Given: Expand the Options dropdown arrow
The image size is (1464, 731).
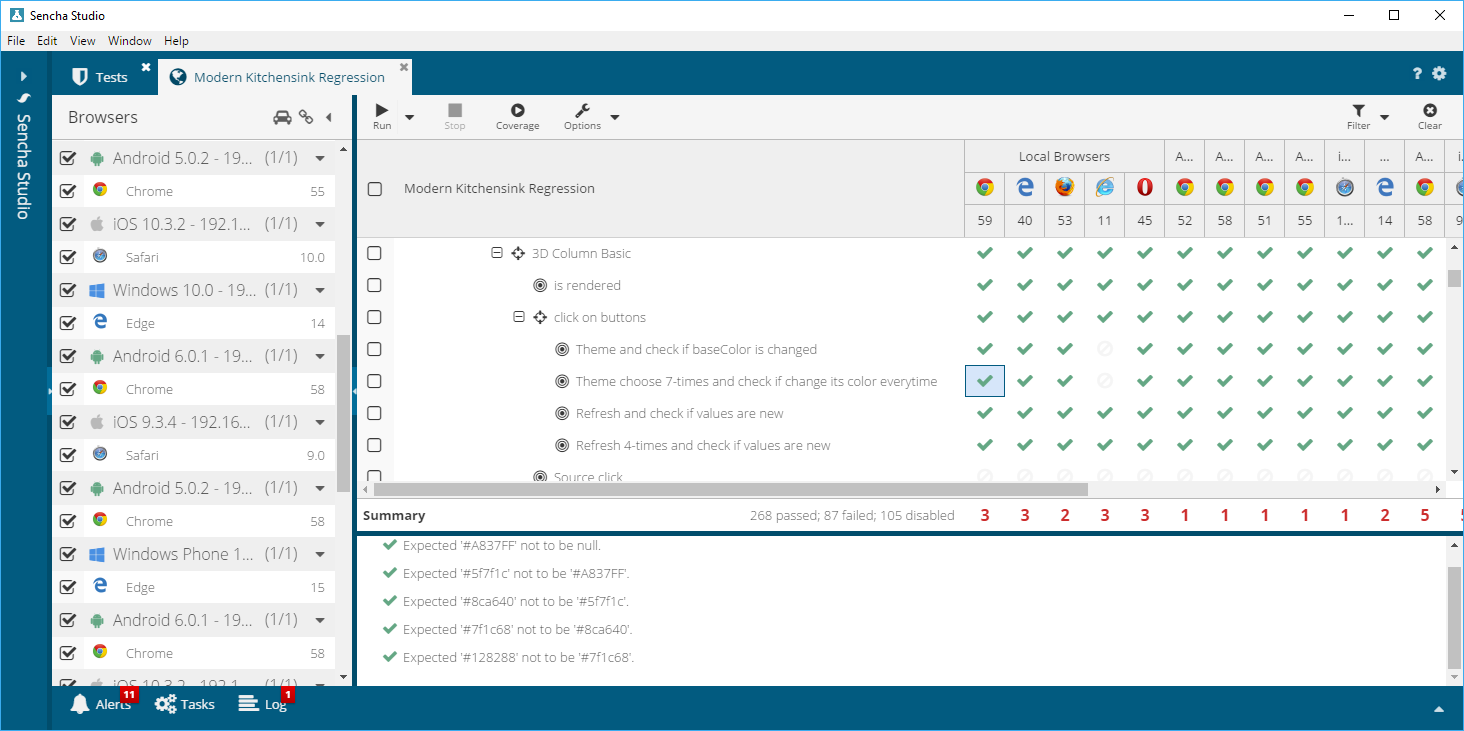Looking at the screenshot, I should pos(615,117).
